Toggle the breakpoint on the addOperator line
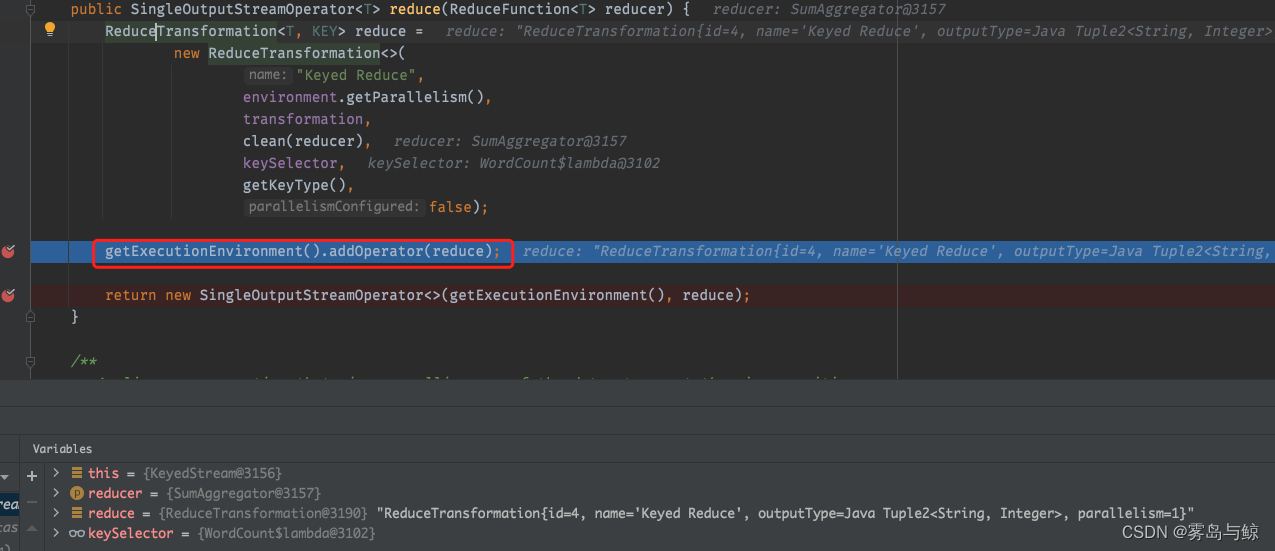This screenshot has width=1275, height=551. 9,251
